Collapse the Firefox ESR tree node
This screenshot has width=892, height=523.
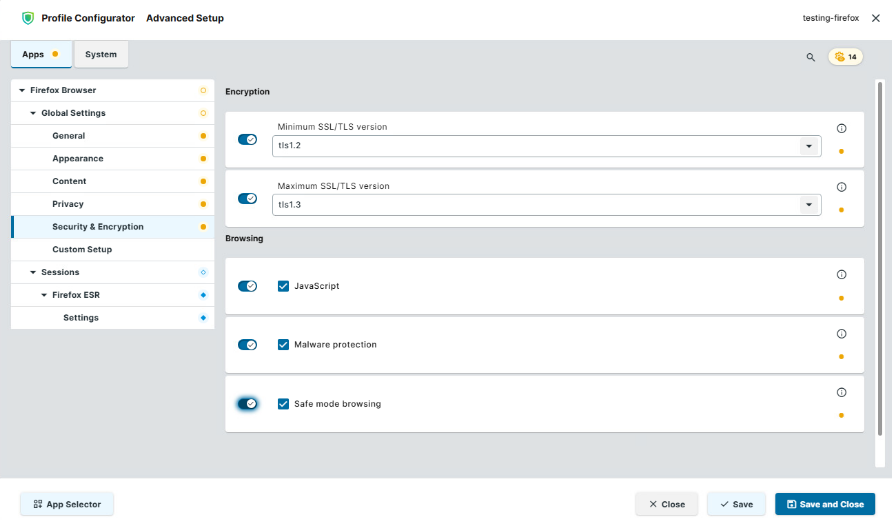tap(44, 295)
